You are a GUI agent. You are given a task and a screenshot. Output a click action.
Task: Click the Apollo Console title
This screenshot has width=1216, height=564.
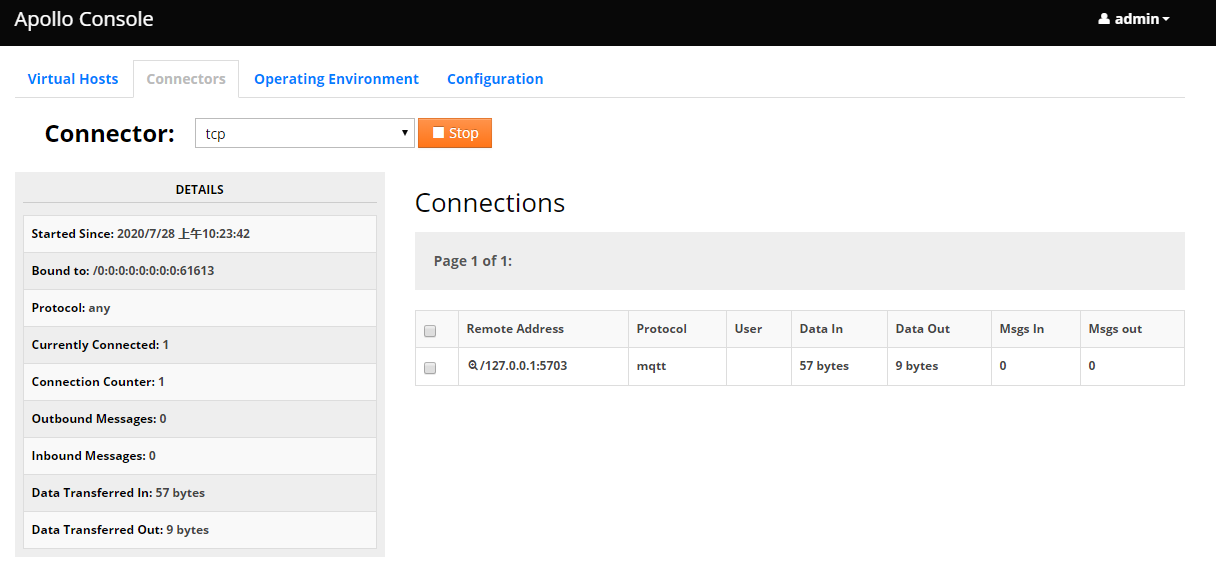(x=84, y=19)
